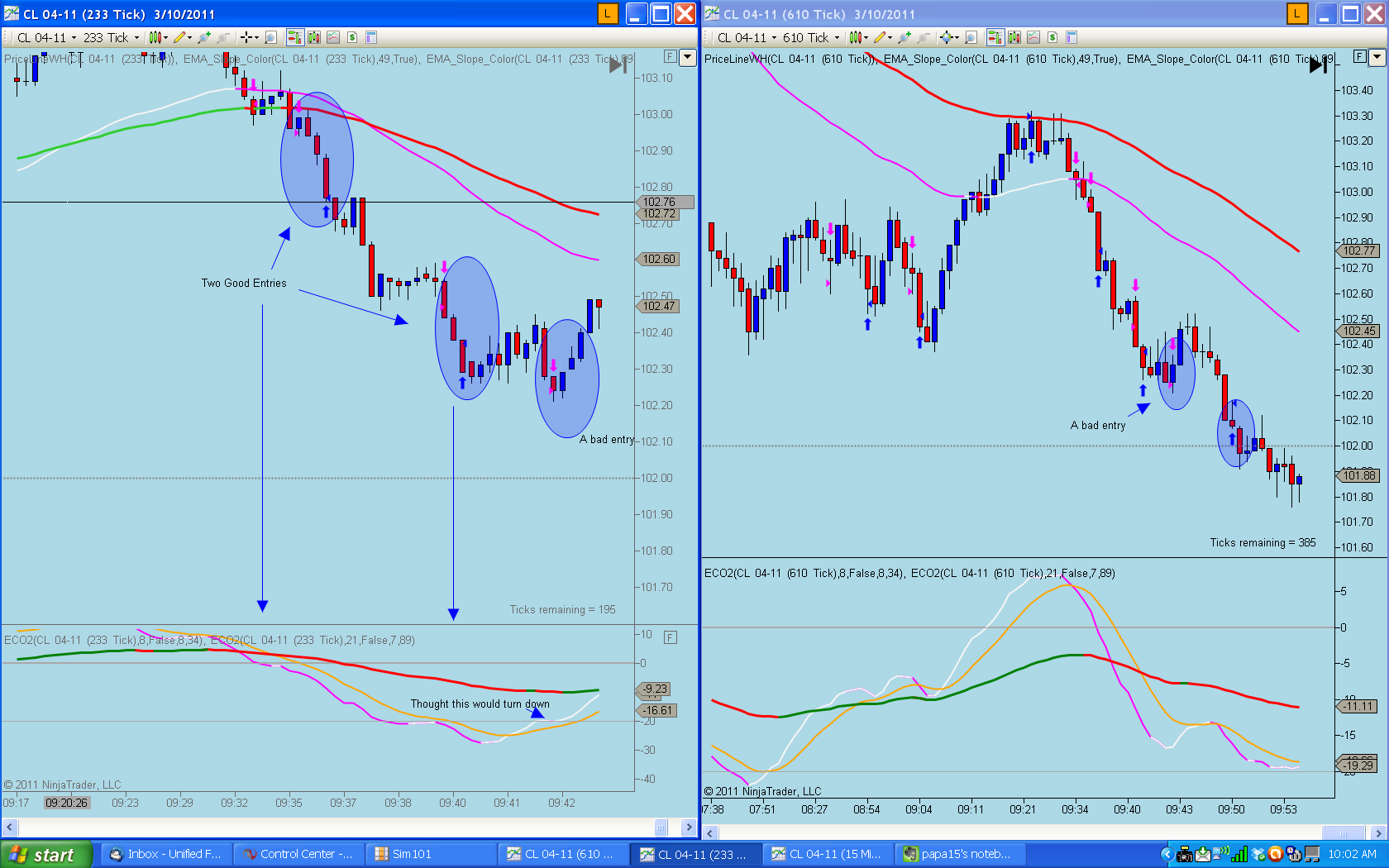
Task: Toggle link button L on 610 Tick window
Action: [x=1297, y=13]
